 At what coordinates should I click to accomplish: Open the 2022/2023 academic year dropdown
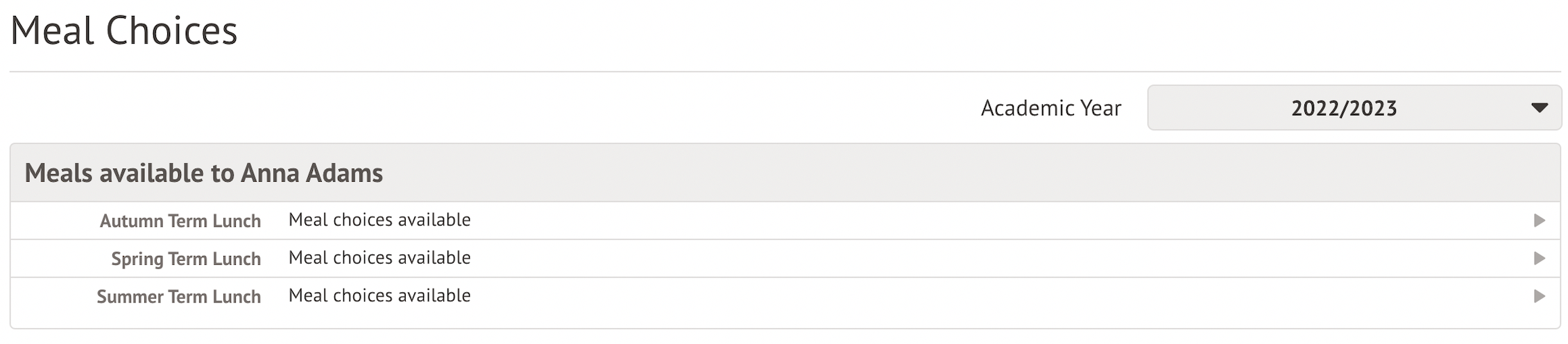coord(1353,108)
